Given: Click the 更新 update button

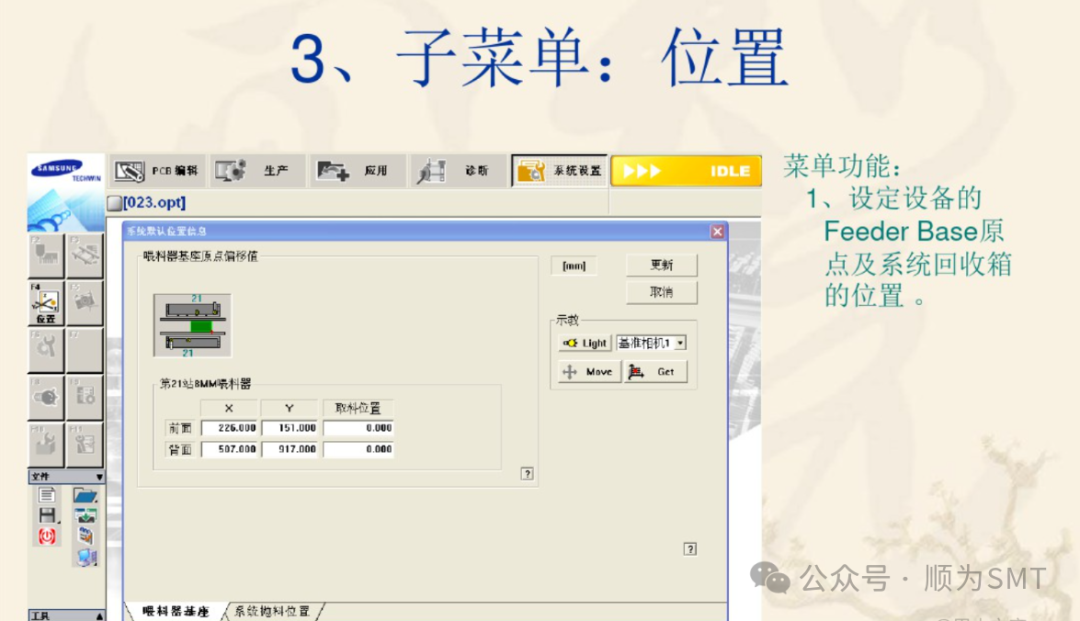Looking at the screenshot, I should pyautogui.click(x=661, y=265).
